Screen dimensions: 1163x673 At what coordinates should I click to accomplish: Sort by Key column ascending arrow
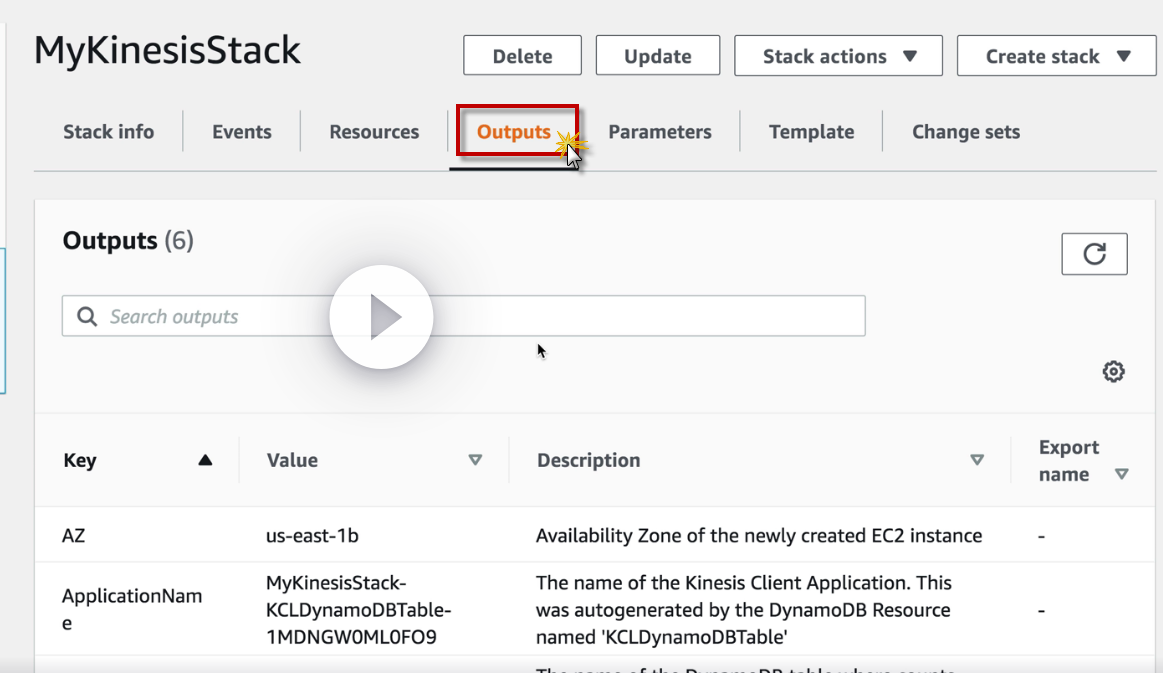coord(205,460)
